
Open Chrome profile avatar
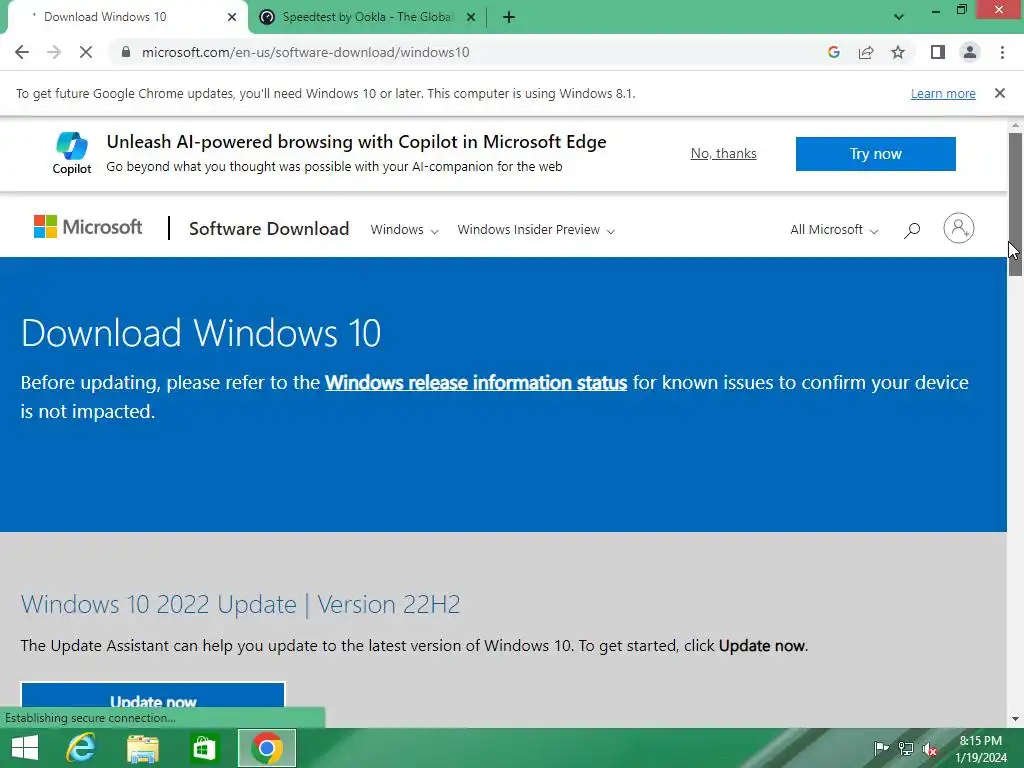pyautogui.click(x=970, y=52)
